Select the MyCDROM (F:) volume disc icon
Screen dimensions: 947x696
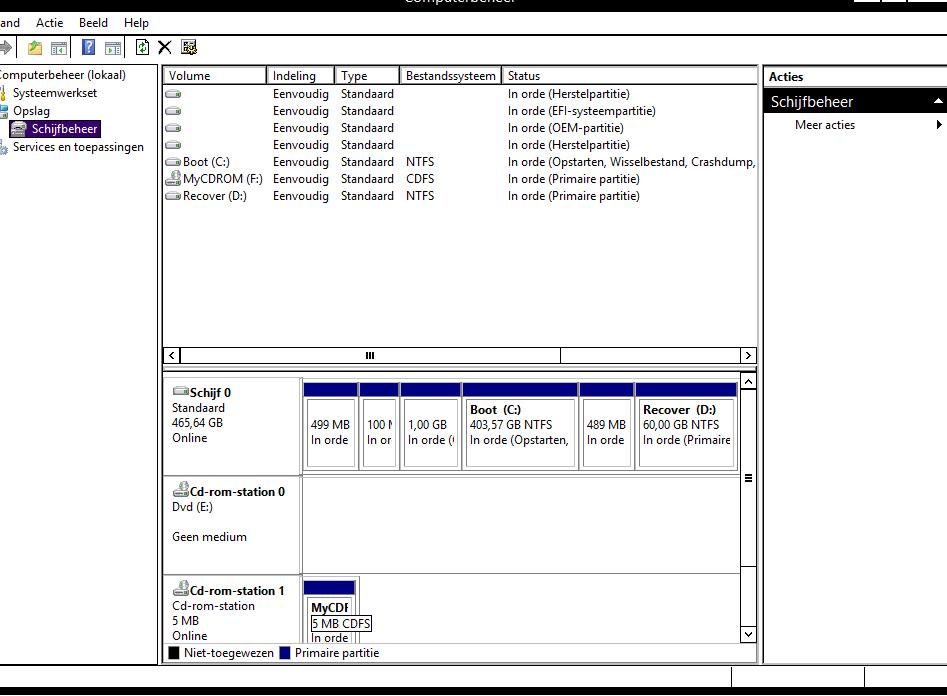pos(173,179)
